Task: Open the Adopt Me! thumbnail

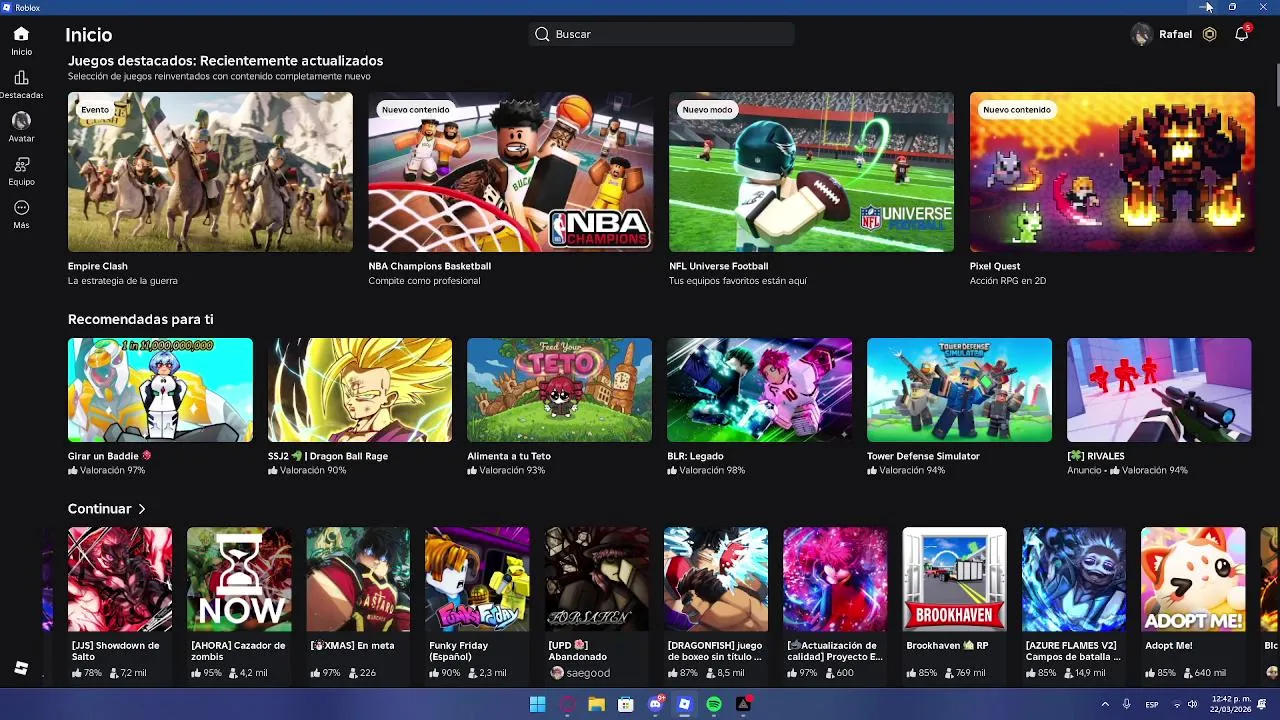Action: 1193,580
